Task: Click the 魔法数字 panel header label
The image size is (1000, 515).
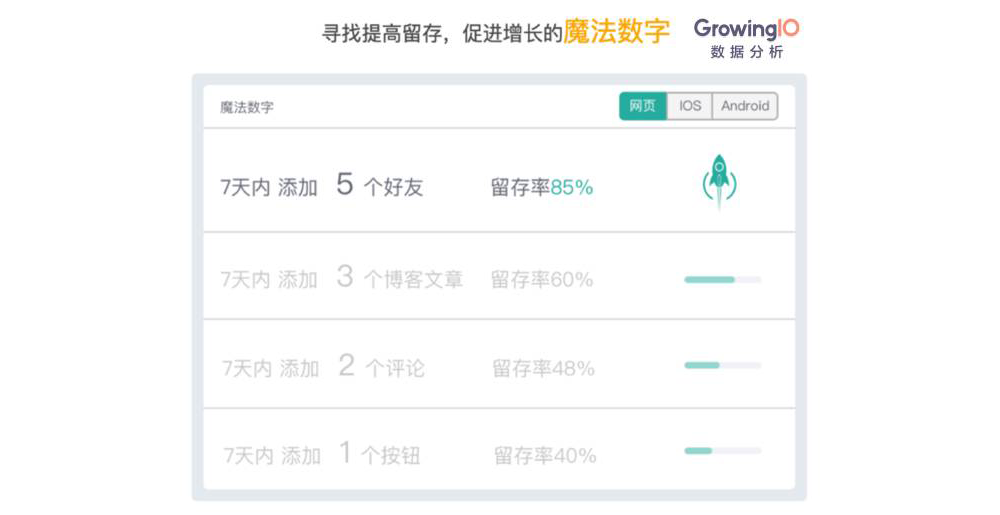Action: coord(246,107)
